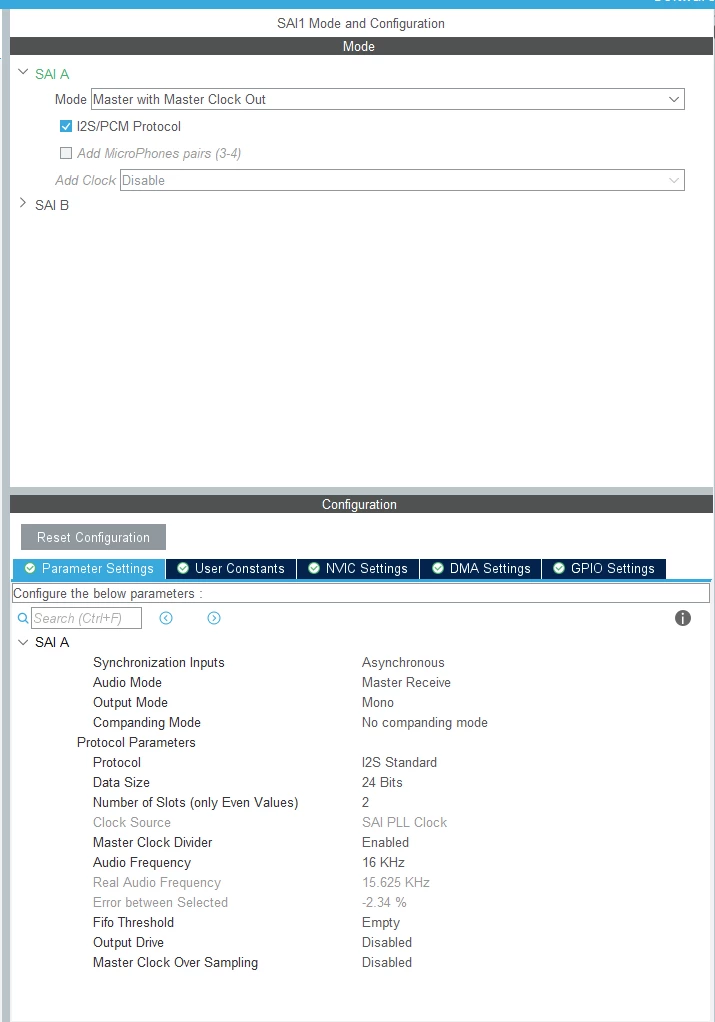Select Master Clock Divider Enabled value

[385, 842]
